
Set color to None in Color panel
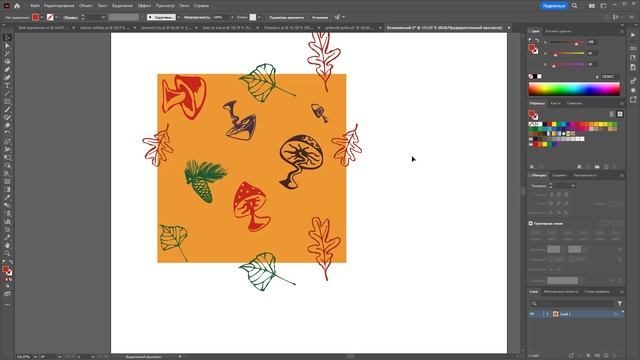click(x=531, y=76)
